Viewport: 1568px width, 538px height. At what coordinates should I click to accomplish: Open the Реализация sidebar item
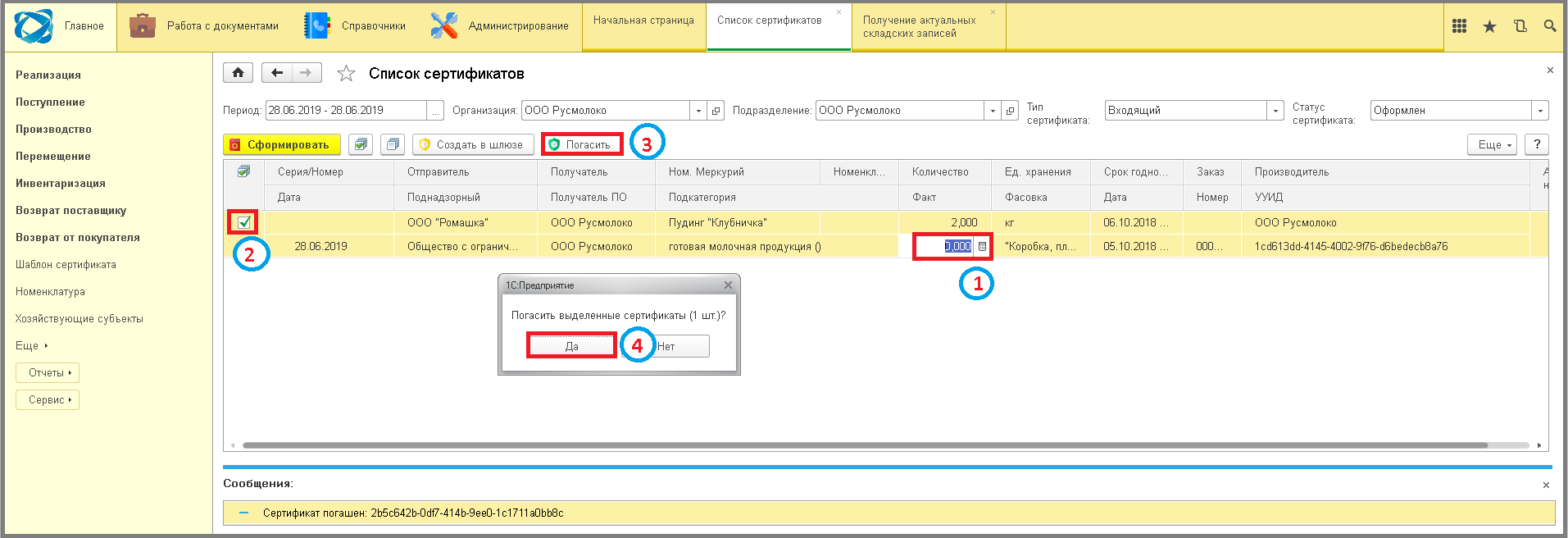pos(48,75)
